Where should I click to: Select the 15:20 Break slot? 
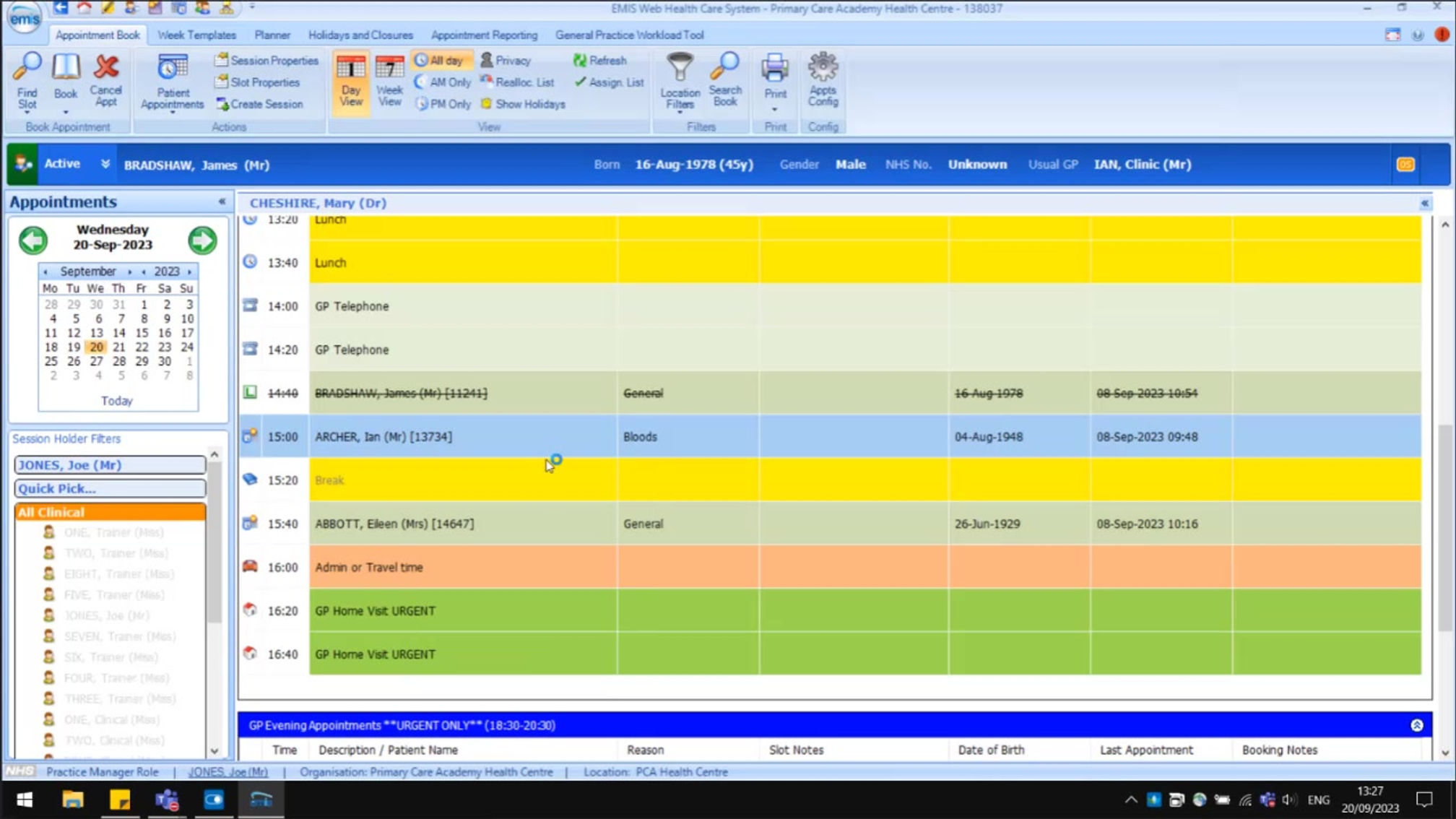pyautogui.click(x=829, y=480)
